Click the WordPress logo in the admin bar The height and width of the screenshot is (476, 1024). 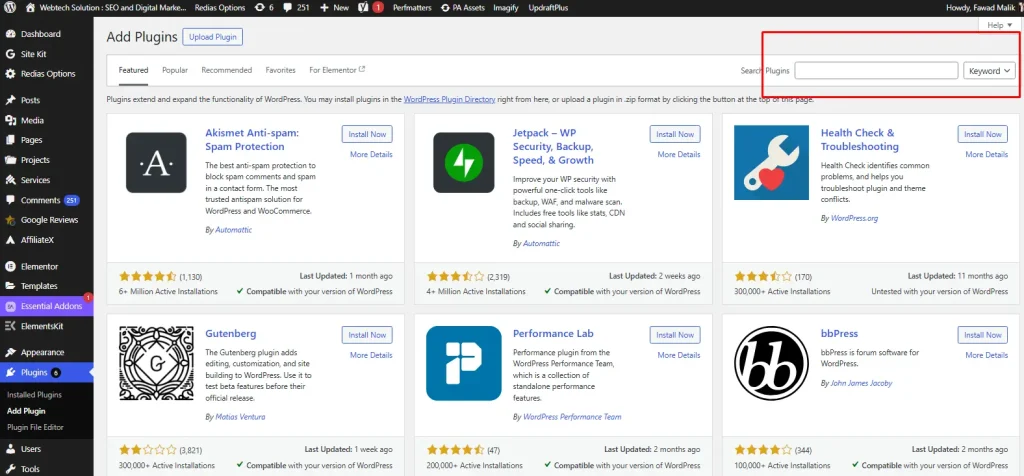(10, 8)
